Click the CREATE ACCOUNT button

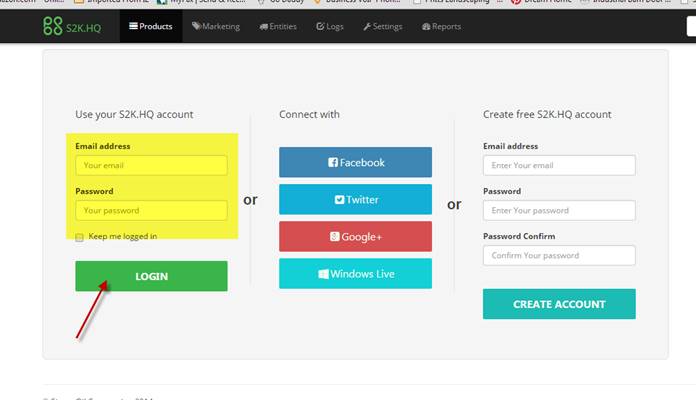(558, 304)
